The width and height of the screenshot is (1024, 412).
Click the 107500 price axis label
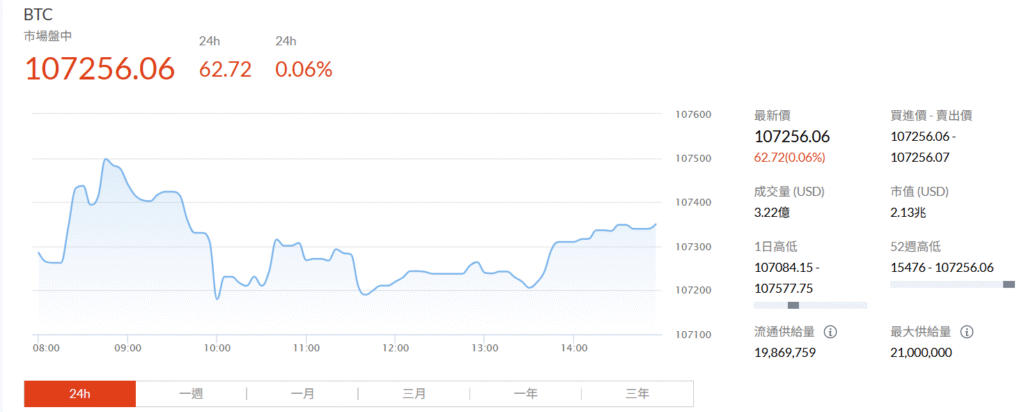click(x=693, y=159)
